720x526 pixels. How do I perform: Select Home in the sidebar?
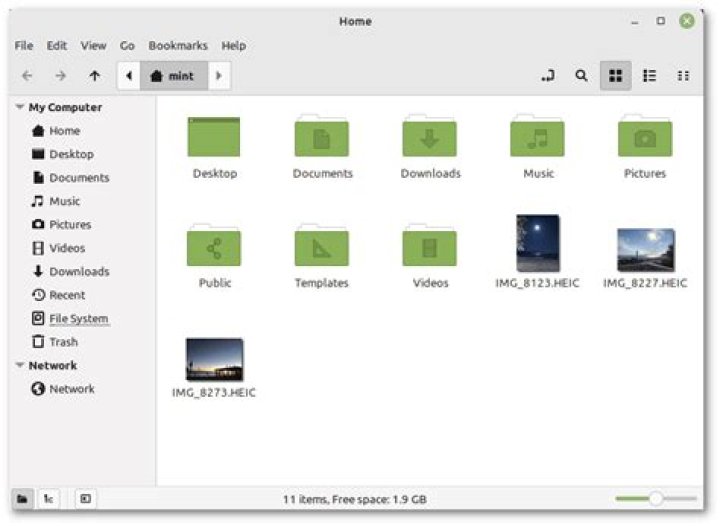(x=56, y=131)
